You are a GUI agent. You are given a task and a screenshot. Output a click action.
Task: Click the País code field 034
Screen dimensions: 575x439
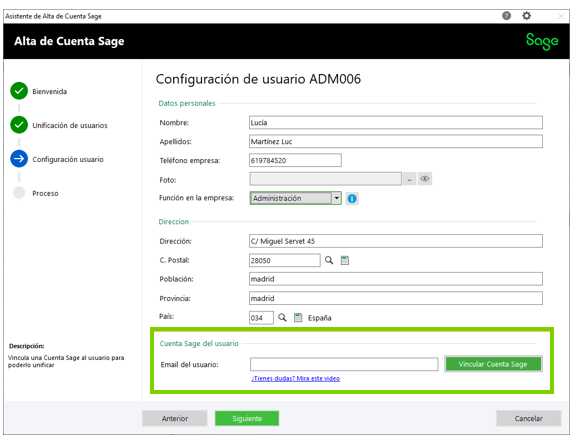tap(261, 318)
